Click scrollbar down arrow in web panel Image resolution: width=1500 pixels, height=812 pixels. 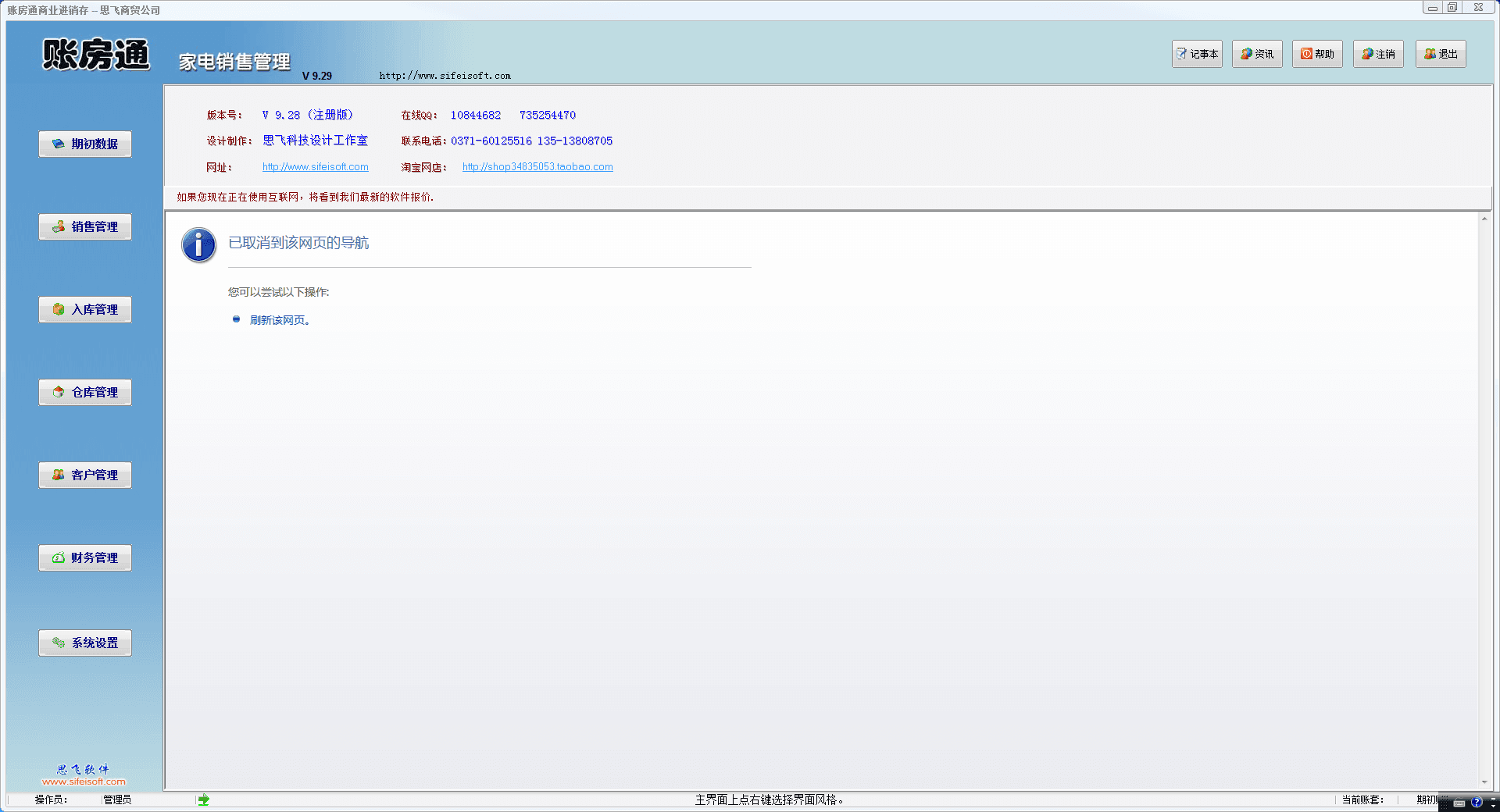tap(1484, 782)
